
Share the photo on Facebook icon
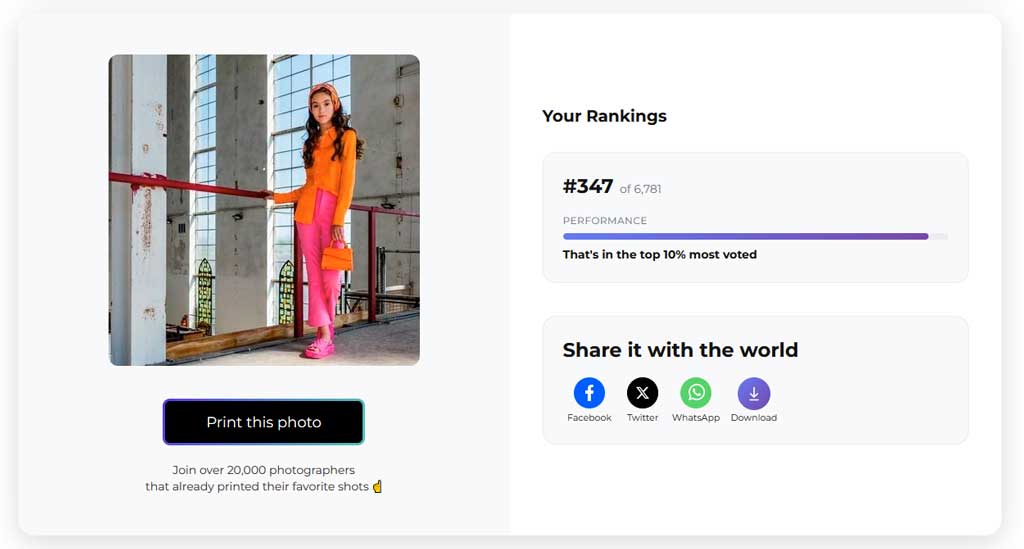point(589,393)
